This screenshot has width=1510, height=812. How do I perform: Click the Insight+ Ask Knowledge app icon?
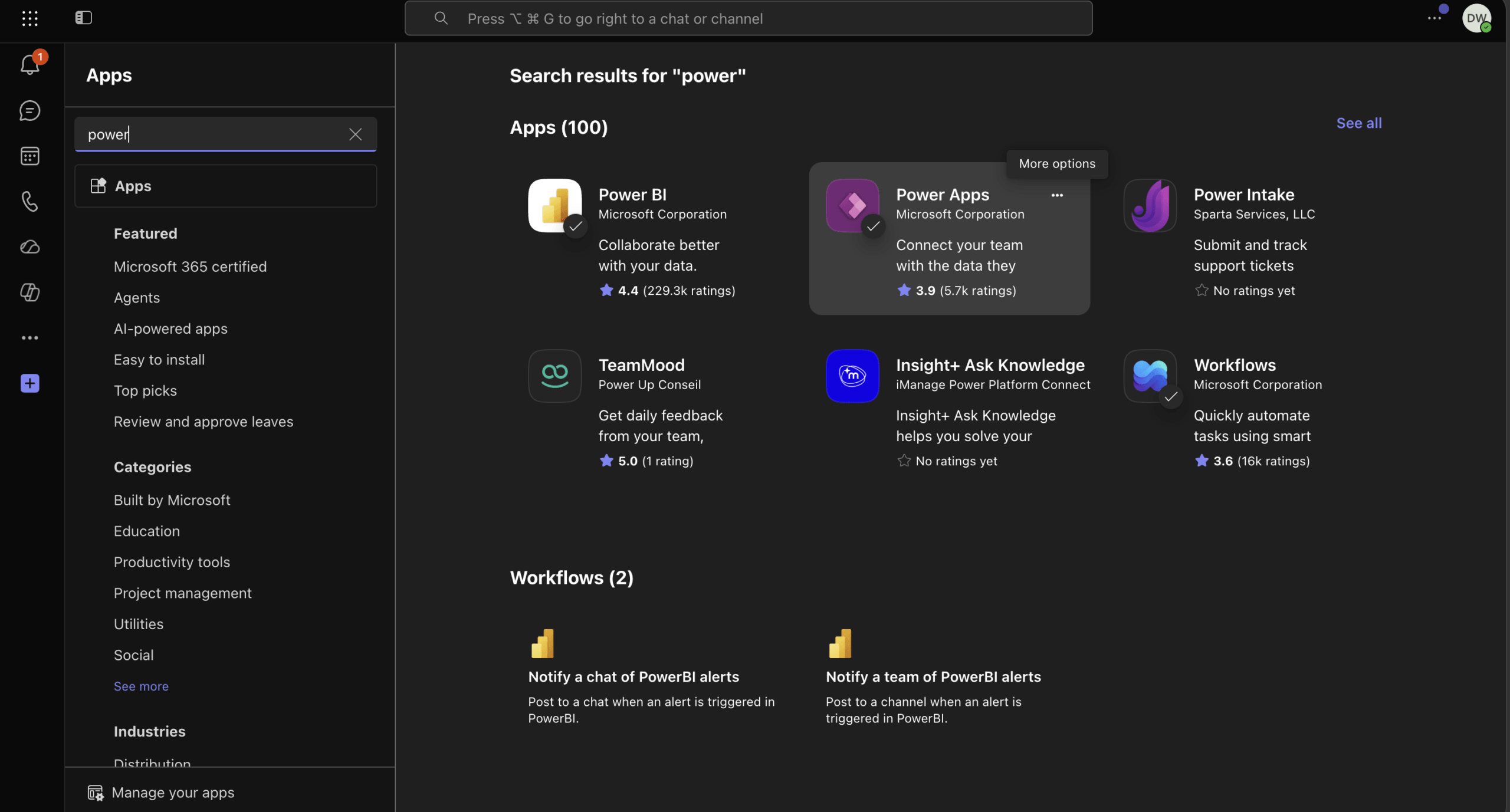coord(852,376)
